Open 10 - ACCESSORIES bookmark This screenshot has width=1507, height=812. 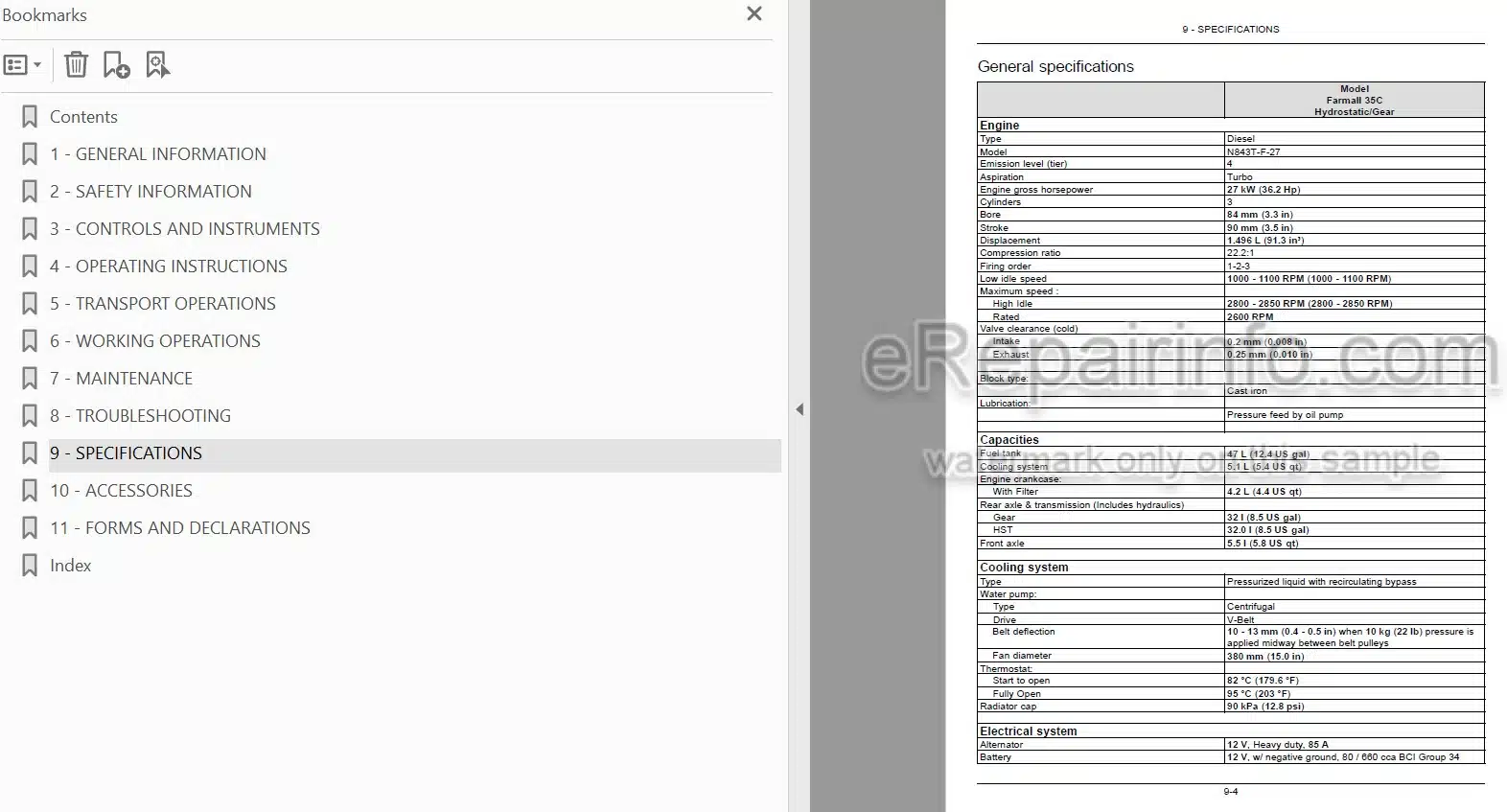click(121, 491)
